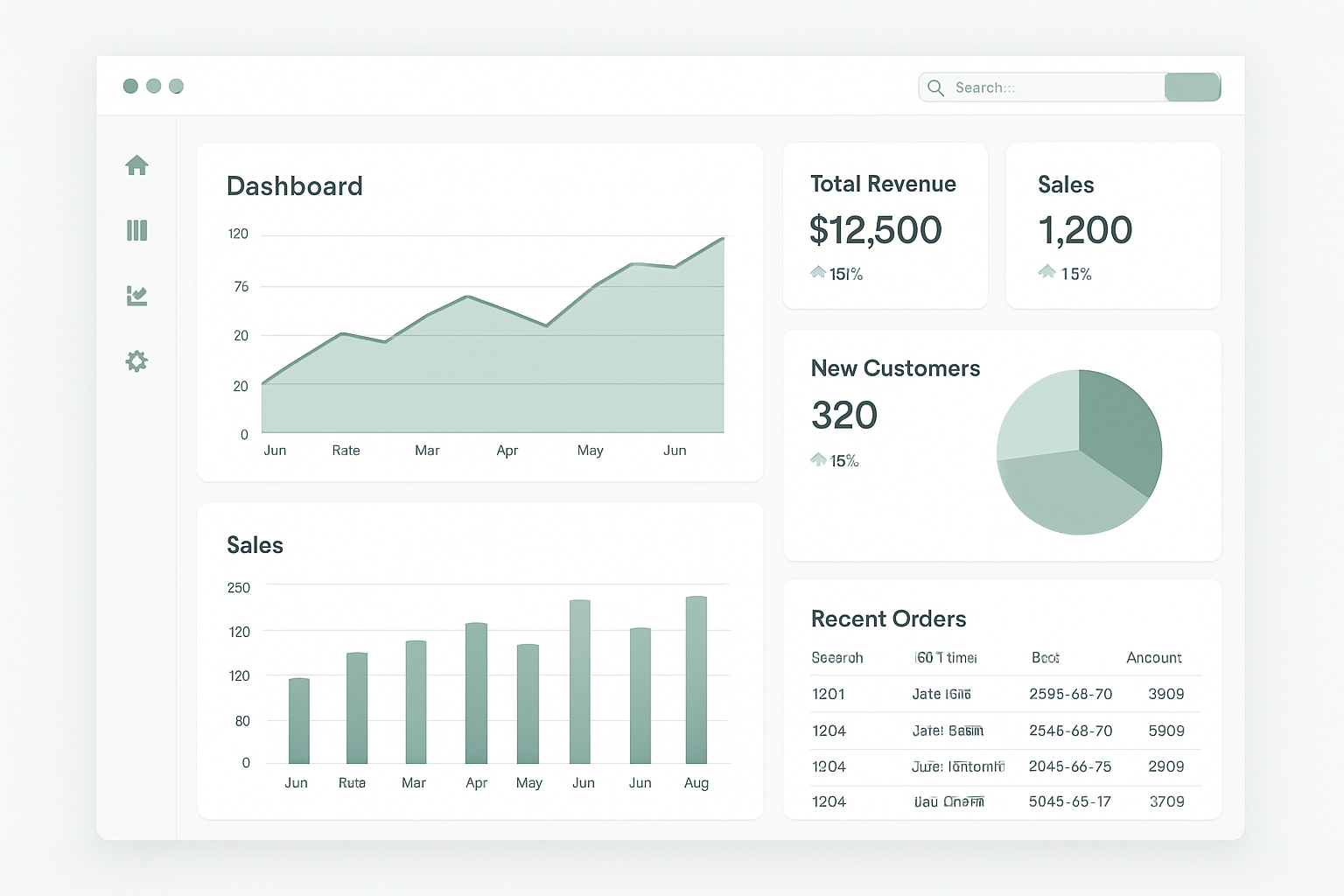The image size is (1344, 896).
Task: Click the Ruta bar in Sales chart
Action: [357, 708]
